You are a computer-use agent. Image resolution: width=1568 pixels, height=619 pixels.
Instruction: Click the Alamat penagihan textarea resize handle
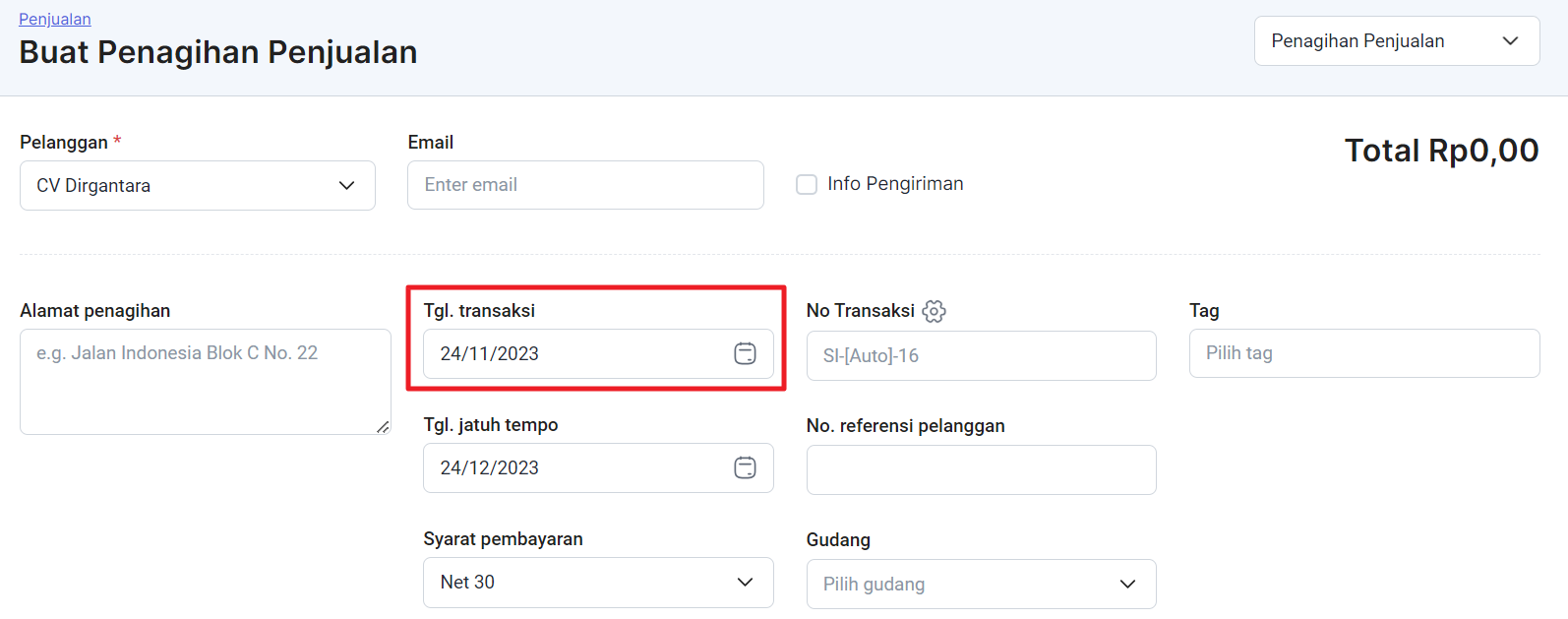point(383,426)
